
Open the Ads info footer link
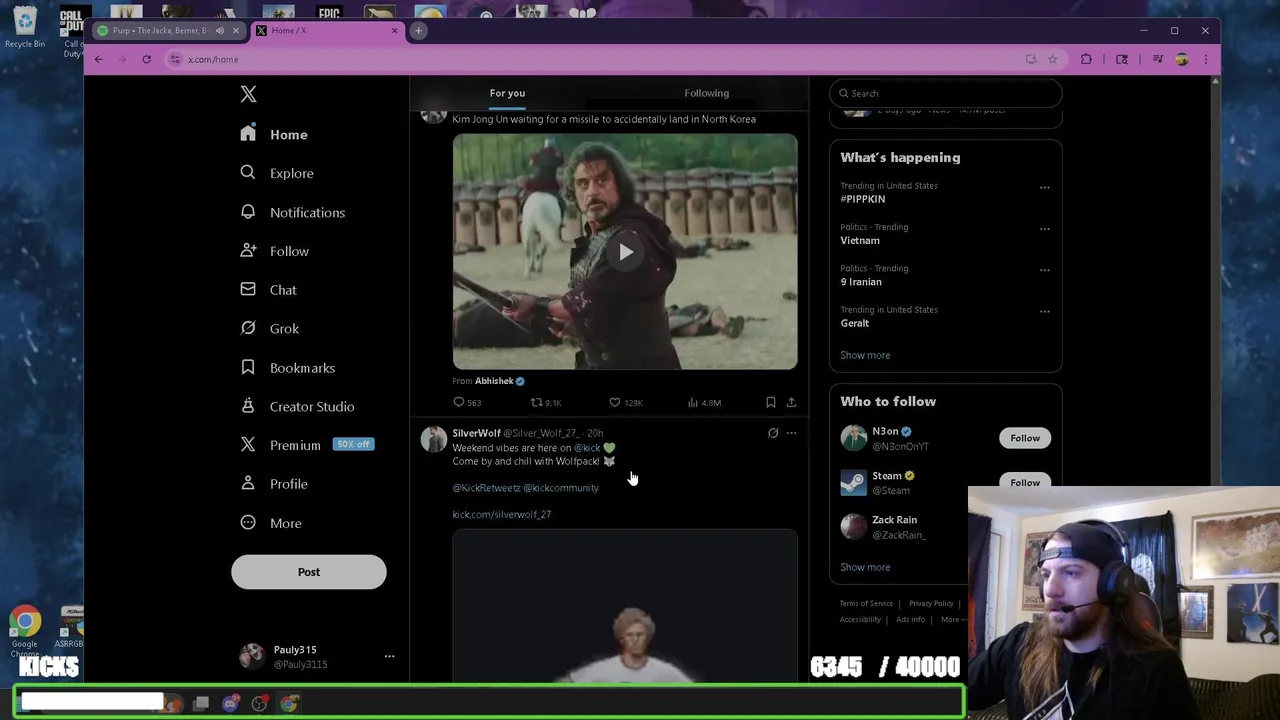910,619
